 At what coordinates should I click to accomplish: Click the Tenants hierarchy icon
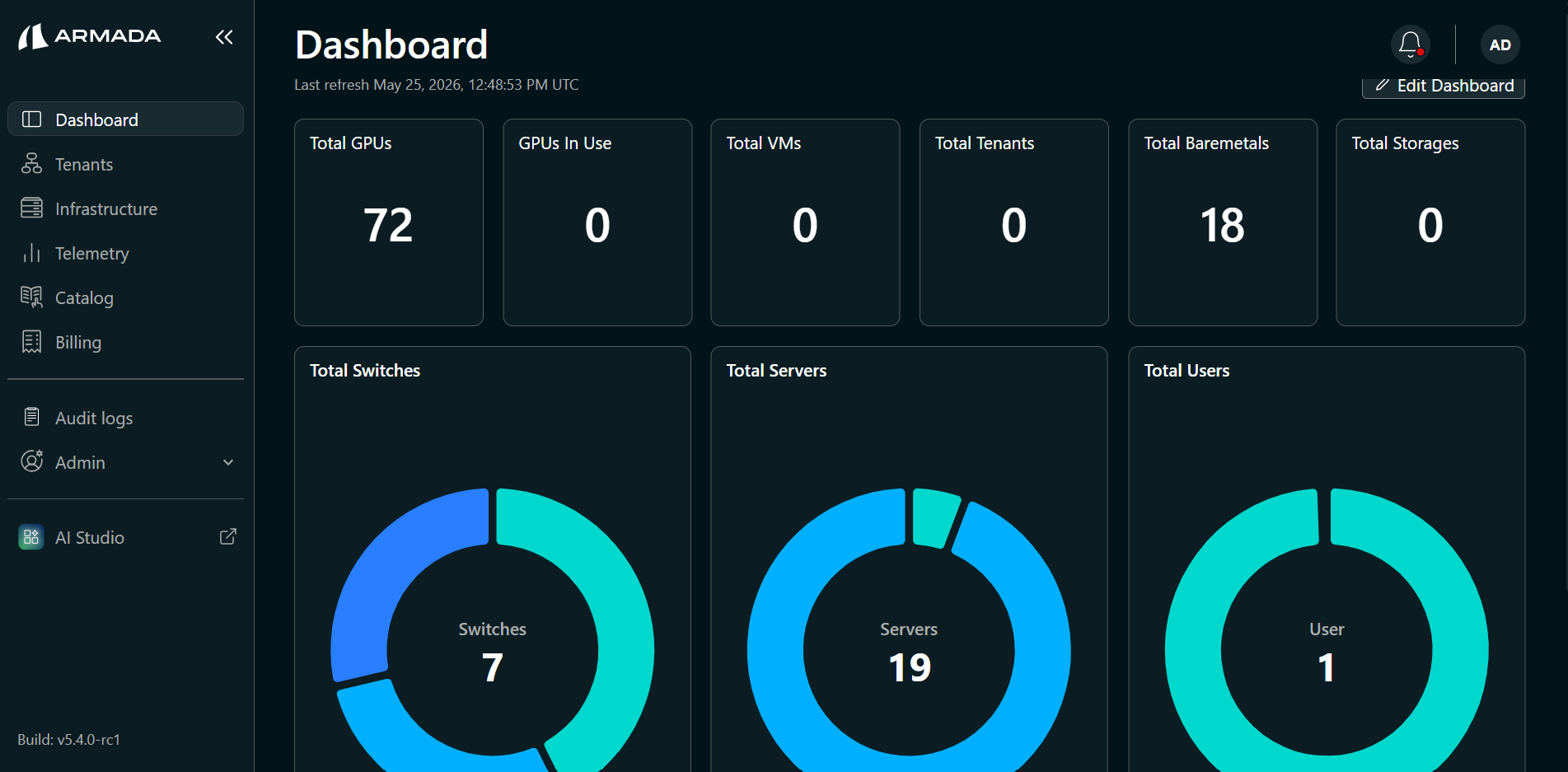[x=31, y=164]
